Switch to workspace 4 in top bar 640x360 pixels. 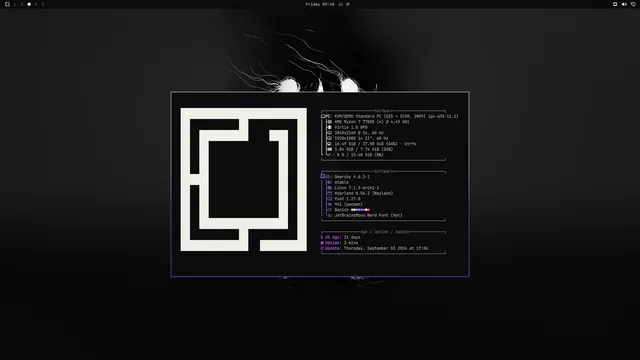click(36, 4)
